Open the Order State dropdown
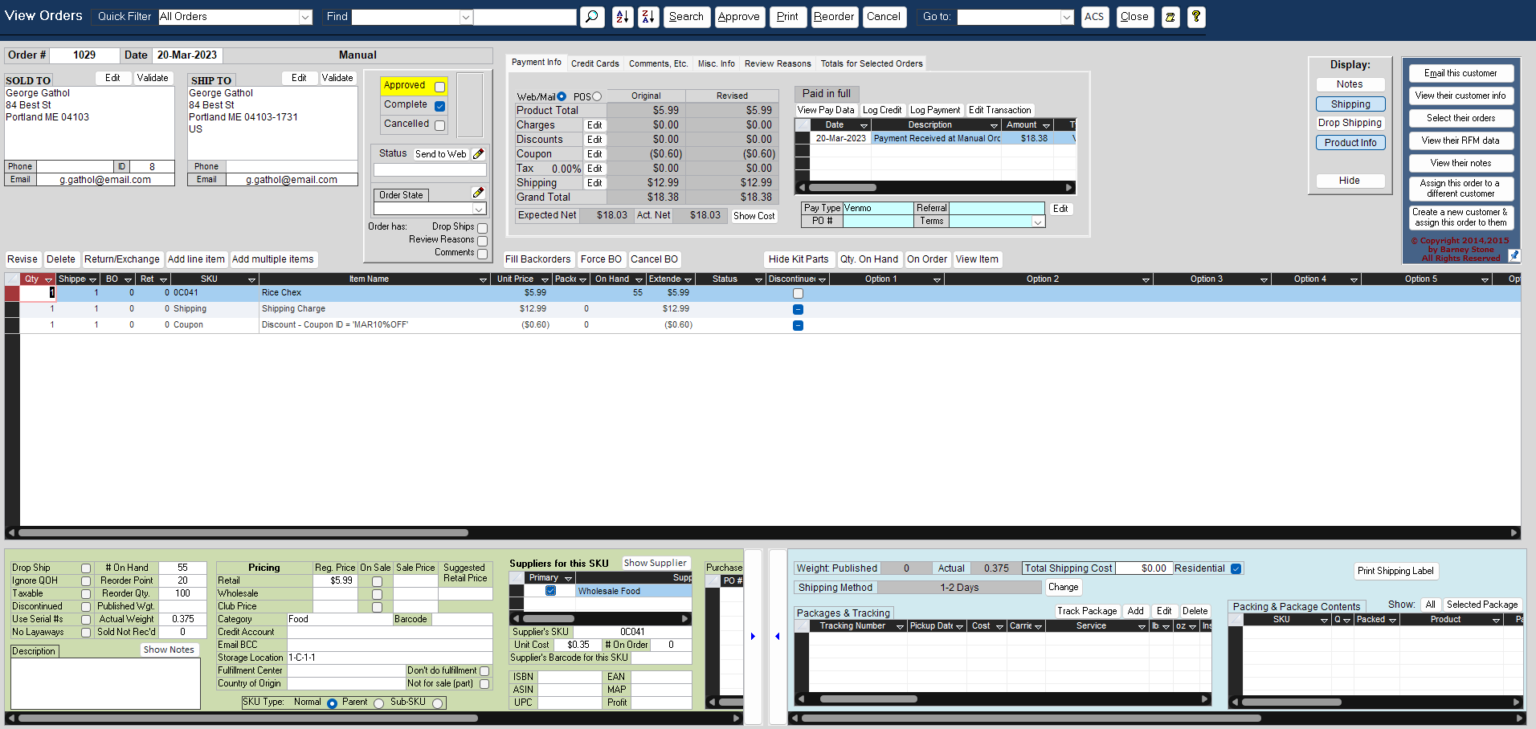1536x729 pixels. 479,207
